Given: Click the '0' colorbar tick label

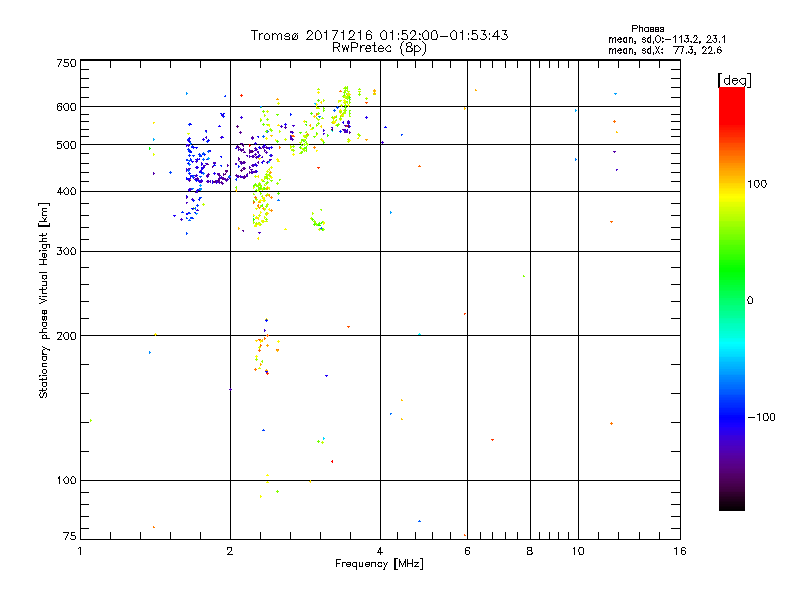Looking at the screenshot, I should pyautogui.click(x=750, y=301).
